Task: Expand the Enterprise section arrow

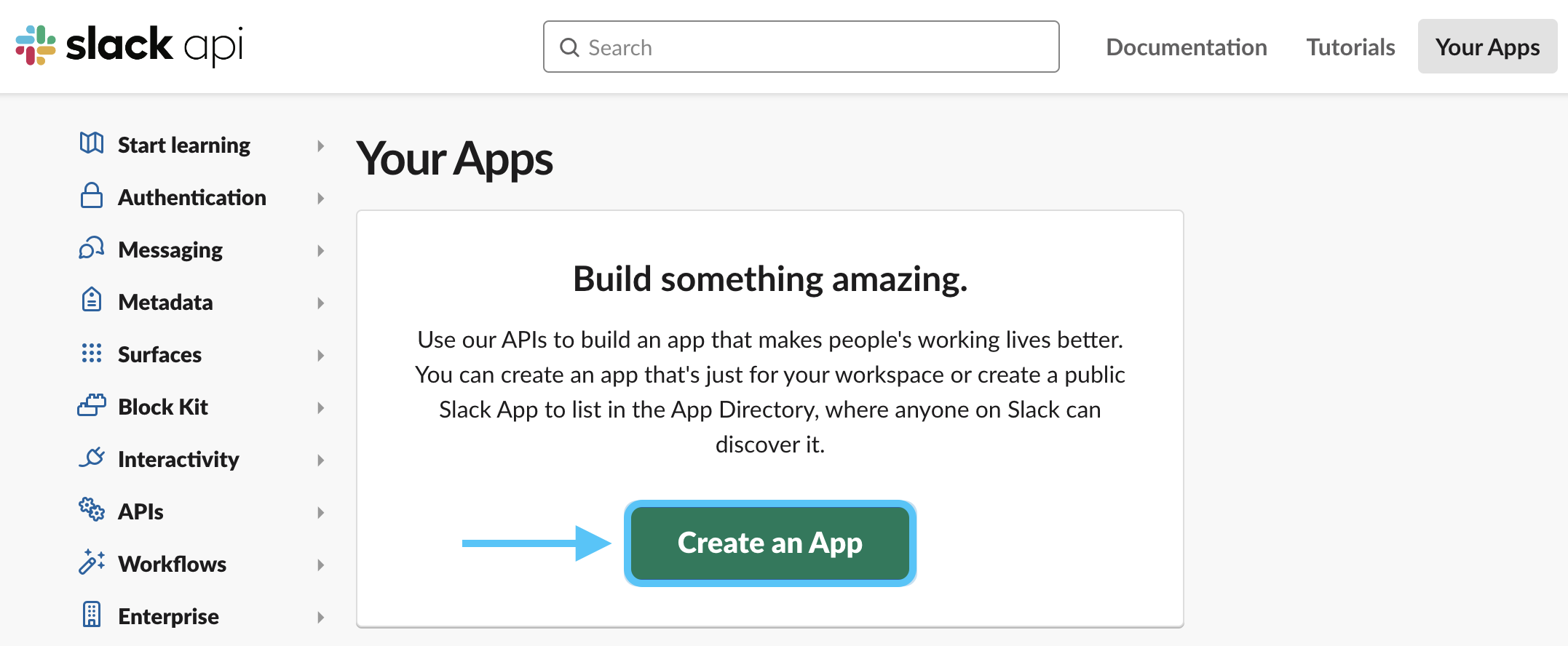Action: [321, 617]
